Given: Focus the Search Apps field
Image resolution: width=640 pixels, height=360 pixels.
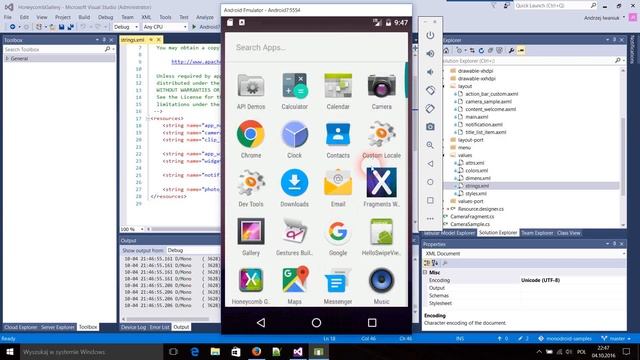Looking at the screenshot, I should point(316,47).
